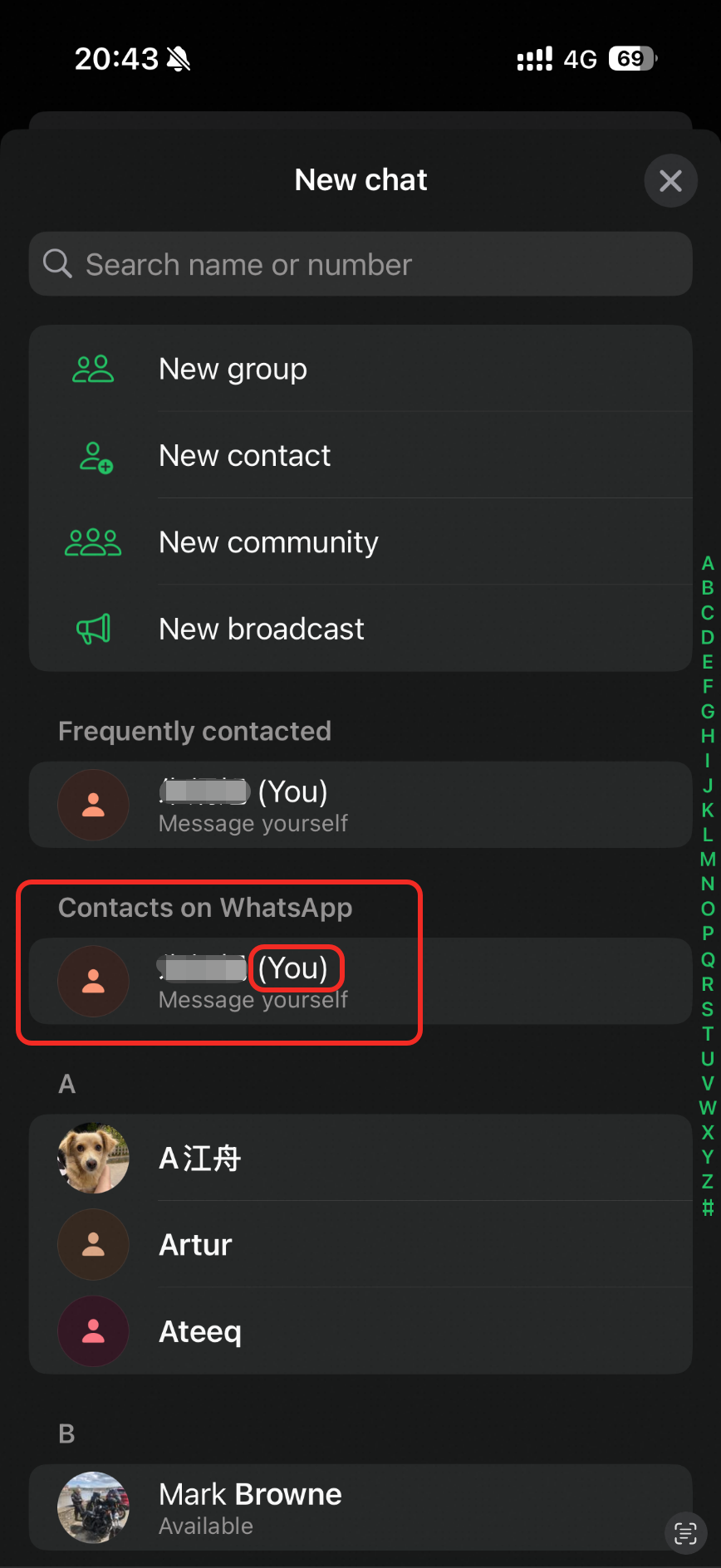Tap the New community three-people icon
The image size is (721, 1568).
[x=93, y=542]
